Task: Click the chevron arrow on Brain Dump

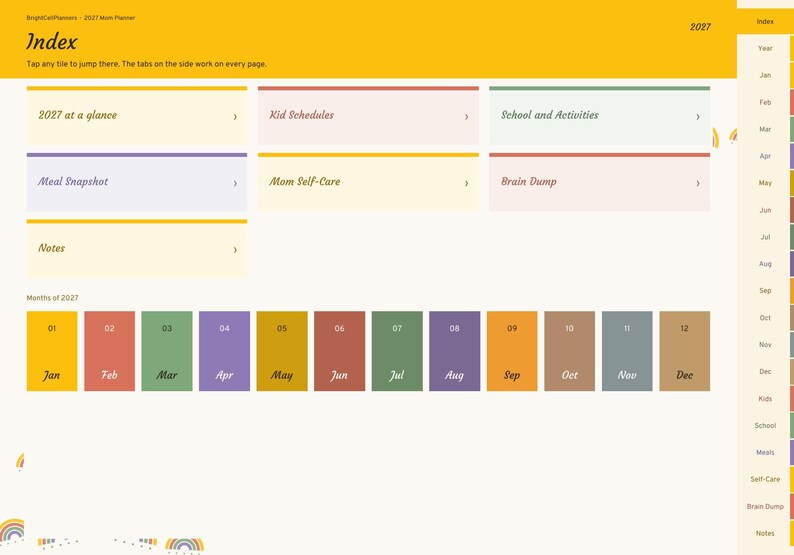Action: click(698, 183)
